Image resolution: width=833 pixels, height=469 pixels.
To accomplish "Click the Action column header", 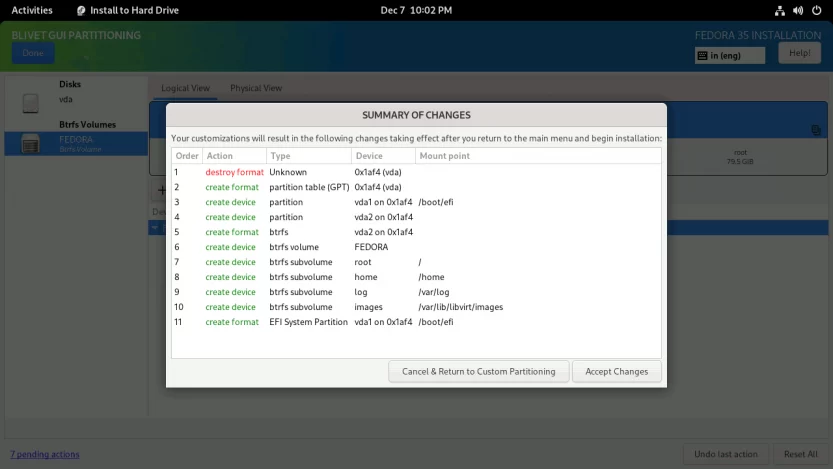I will click(x=234, y=156).
